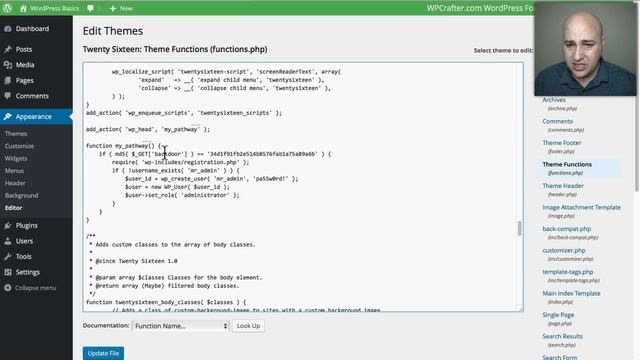Click the Pages icon
Screen dimensions: 640x360
8,80
